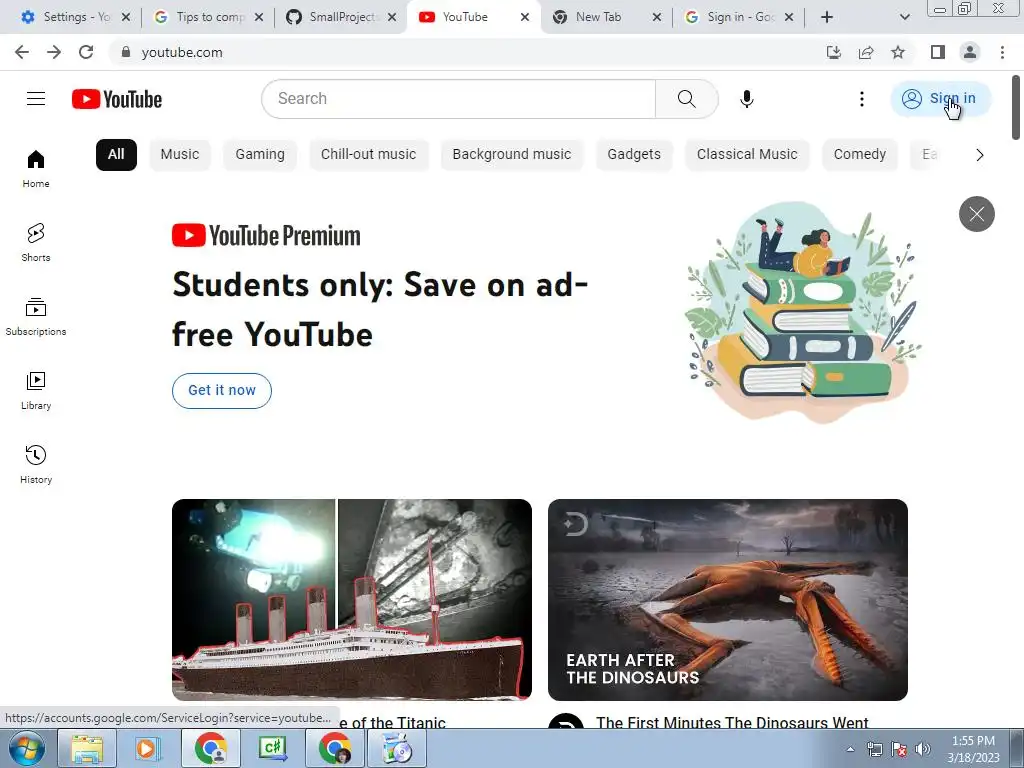Screen dimensions: 1024x768
Task: Click the install app icon in address bar
Action: point(834,52)
